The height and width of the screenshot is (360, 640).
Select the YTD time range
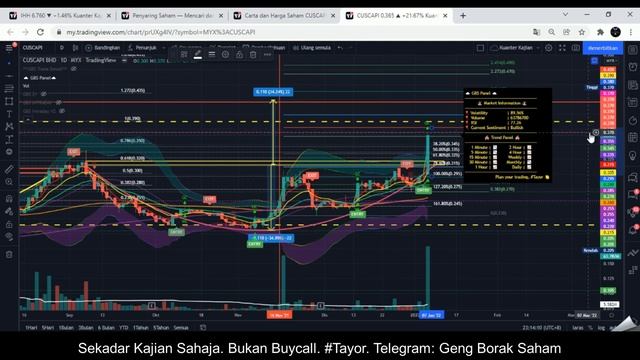click(x=124, y=327)
